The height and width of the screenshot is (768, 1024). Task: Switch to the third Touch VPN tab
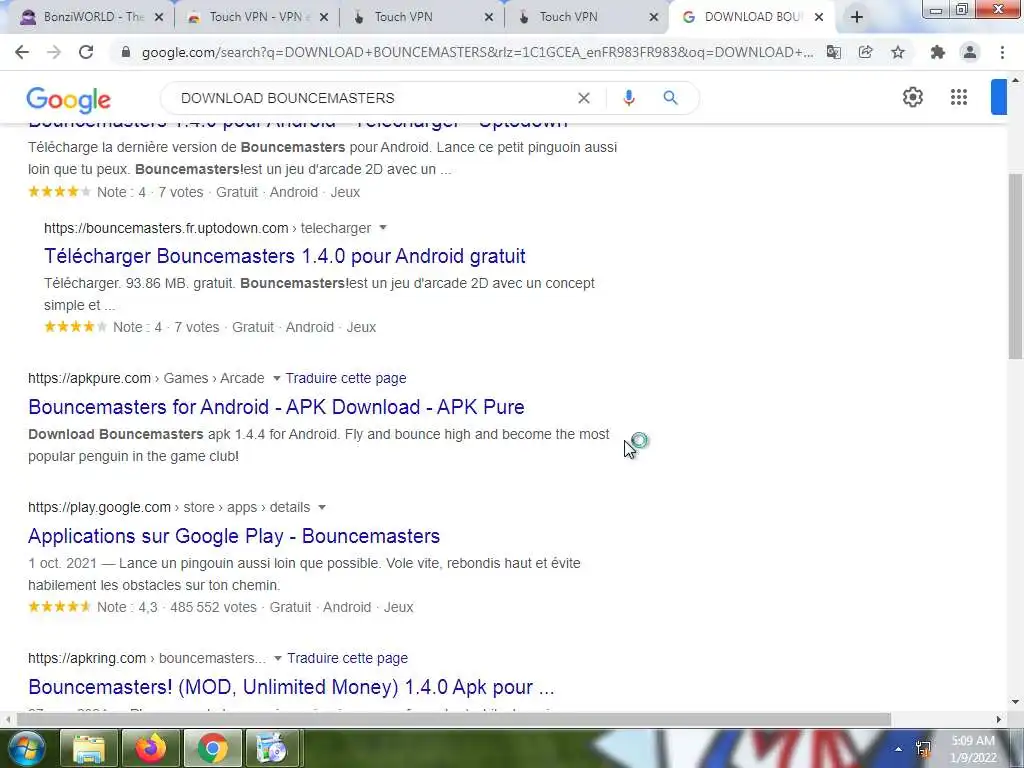[x=587, y=18]
